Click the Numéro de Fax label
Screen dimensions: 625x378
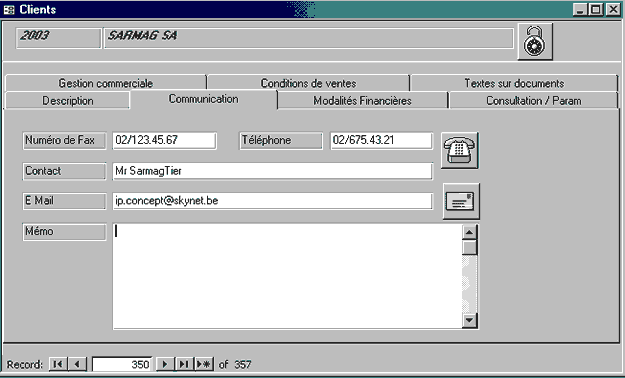(x=65, y=141)
